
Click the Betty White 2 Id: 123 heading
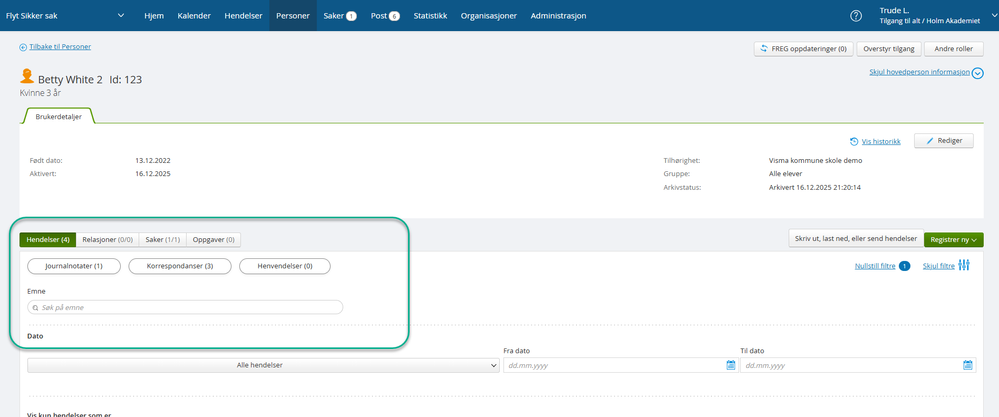click(x=90, y=80)
